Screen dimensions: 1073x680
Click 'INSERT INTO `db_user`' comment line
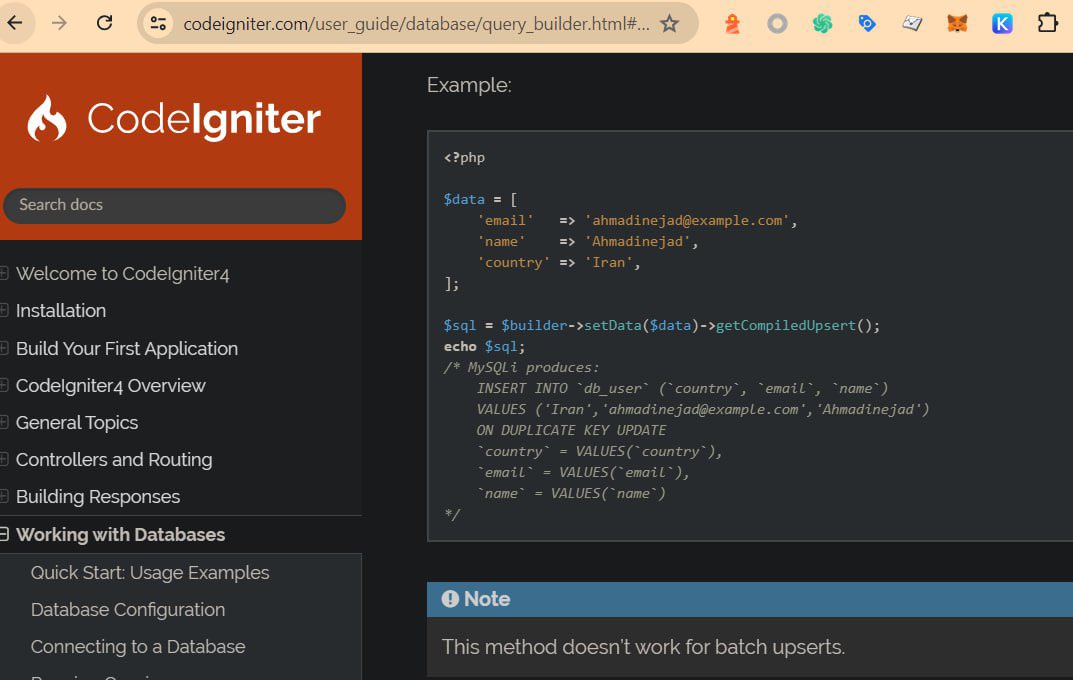pyautogui.click(x=682, y=389)
